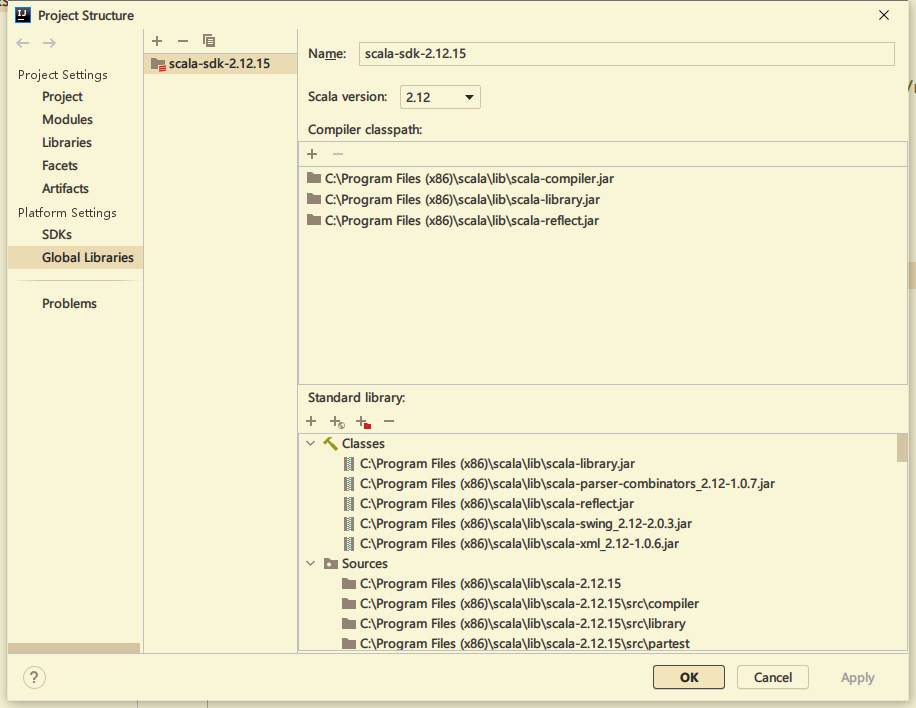Click the forward navigation arrow
Image resolution: width=916 pixels, height=708 pixels.
click(x=49, y=43)
